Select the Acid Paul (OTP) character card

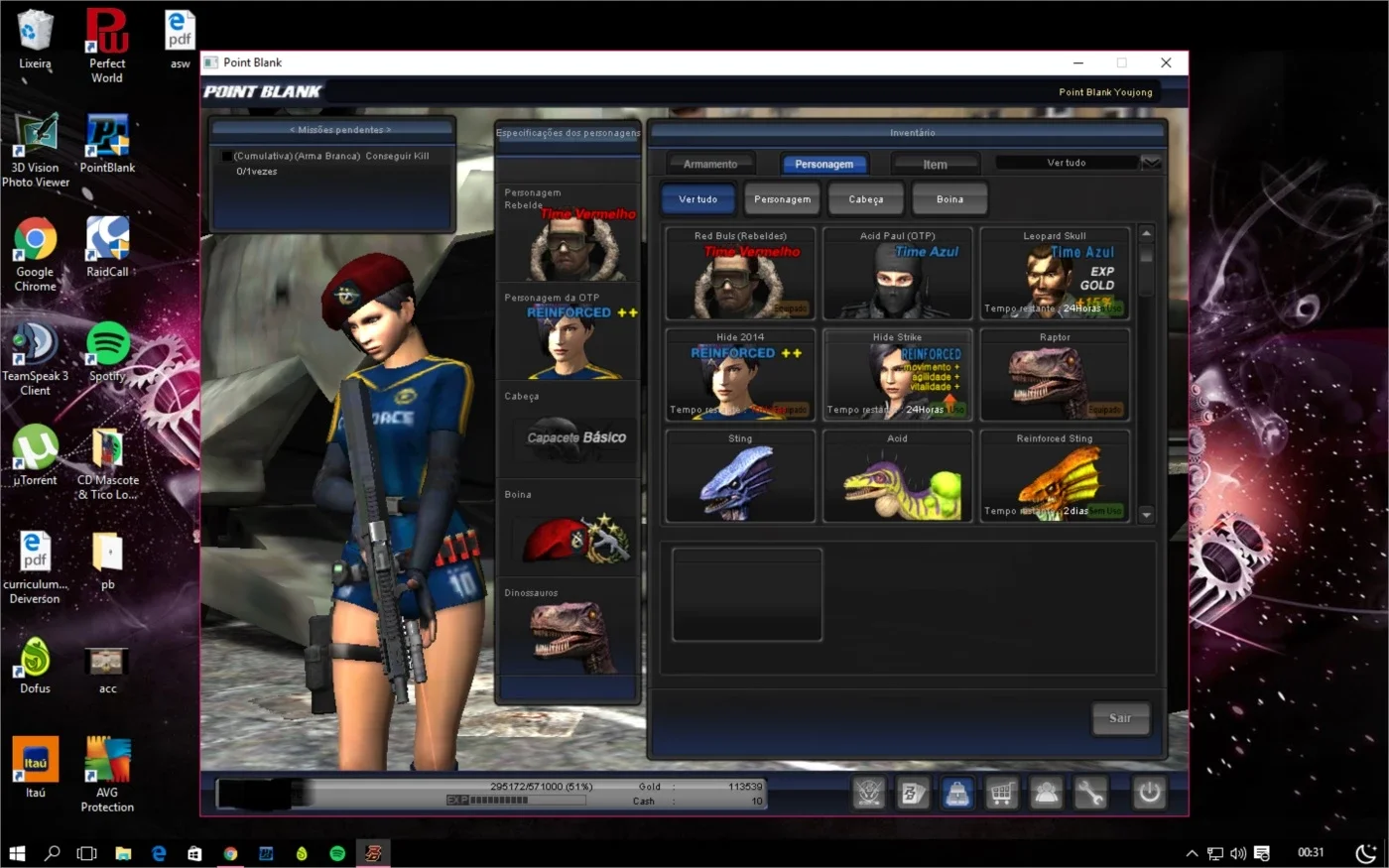[x=897, y=273]
